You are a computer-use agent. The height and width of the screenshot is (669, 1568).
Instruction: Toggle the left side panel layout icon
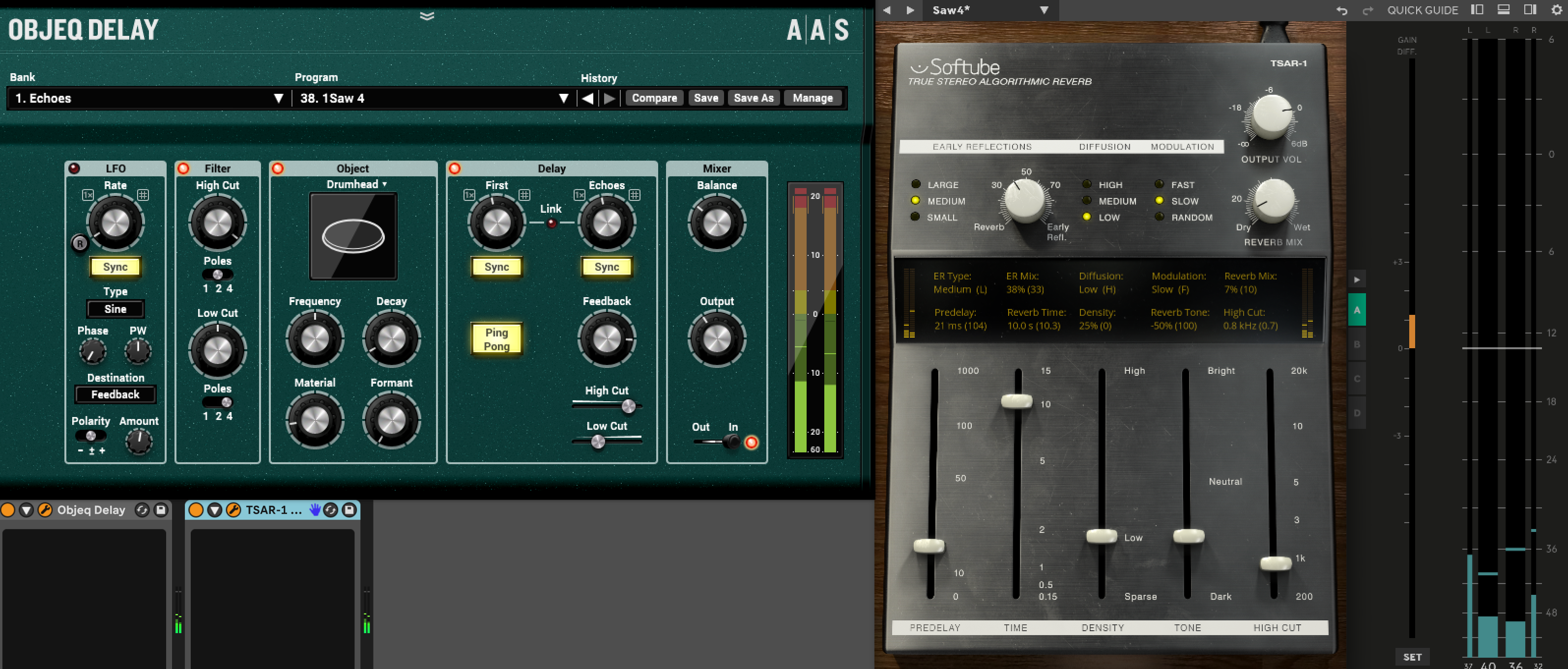(x=1477, y=10)
